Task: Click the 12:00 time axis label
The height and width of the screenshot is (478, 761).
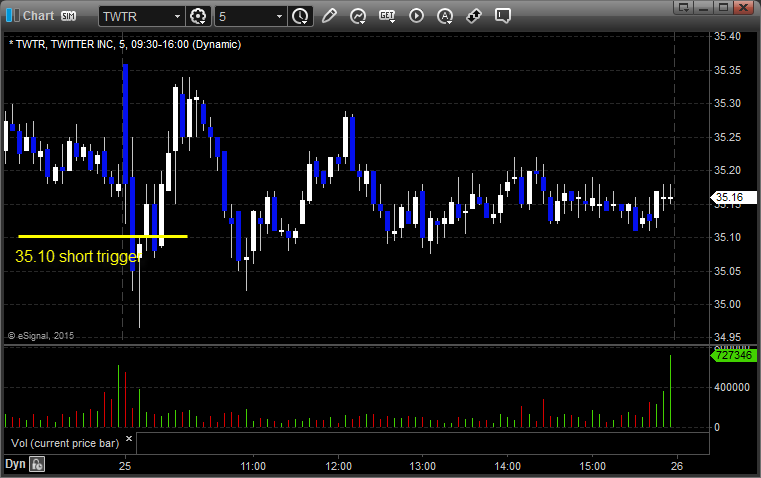Action: pos(338,466)
